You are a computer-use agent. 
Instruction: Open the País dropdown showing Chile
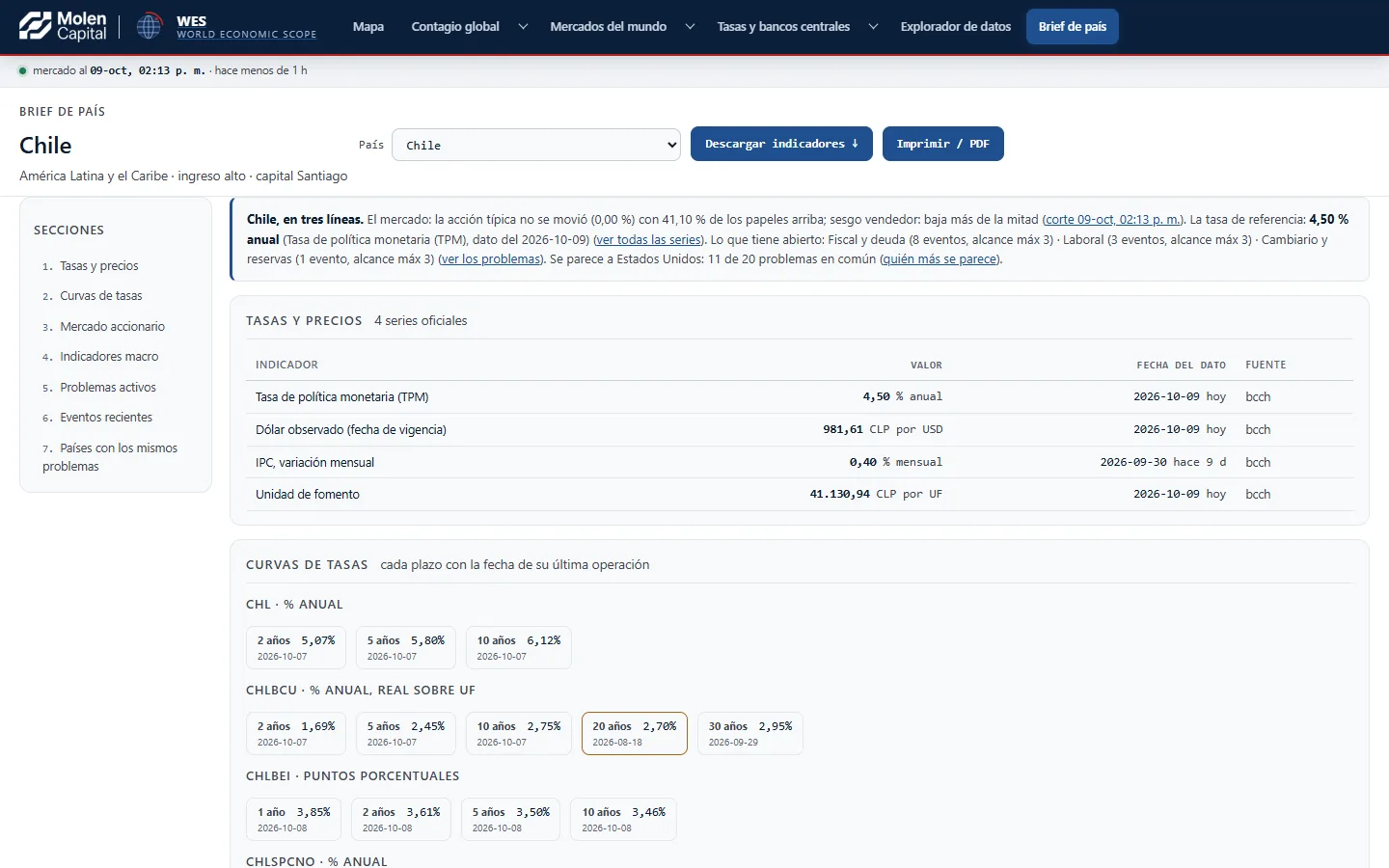(x=536, y=145)
